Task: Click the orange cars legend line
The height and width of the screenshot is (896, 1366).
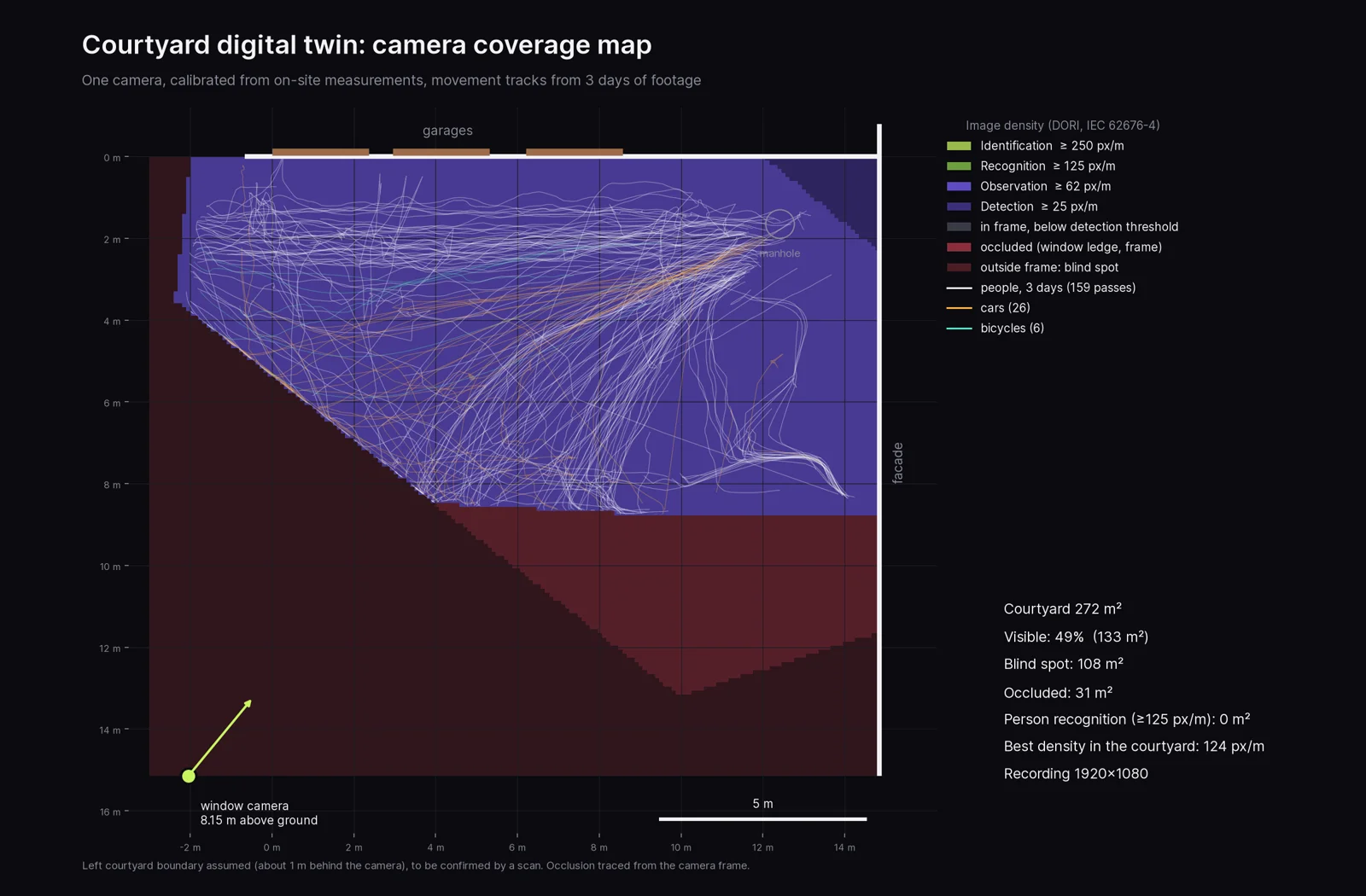Action: pyautogui.click(x=959, y=308)
